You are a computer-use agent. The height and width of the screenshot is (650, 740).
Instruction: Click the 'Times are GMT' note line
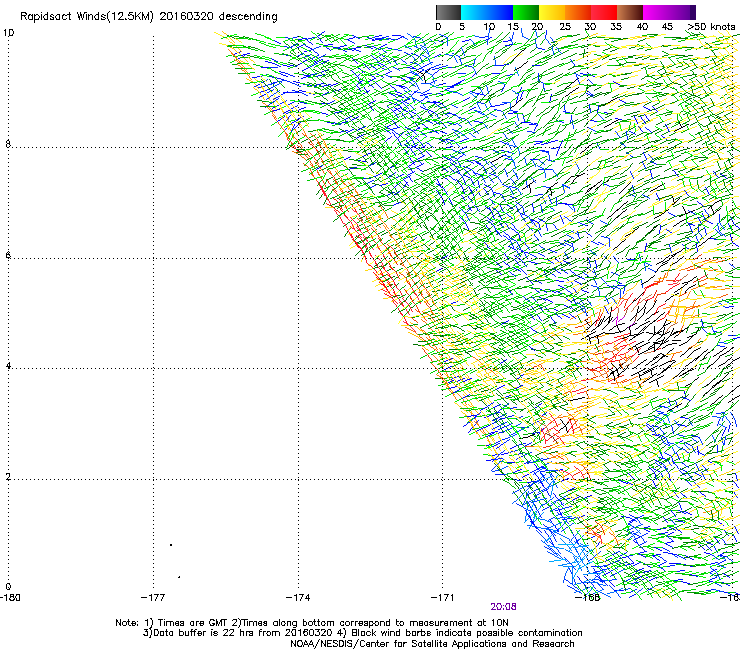click(312, 623)
